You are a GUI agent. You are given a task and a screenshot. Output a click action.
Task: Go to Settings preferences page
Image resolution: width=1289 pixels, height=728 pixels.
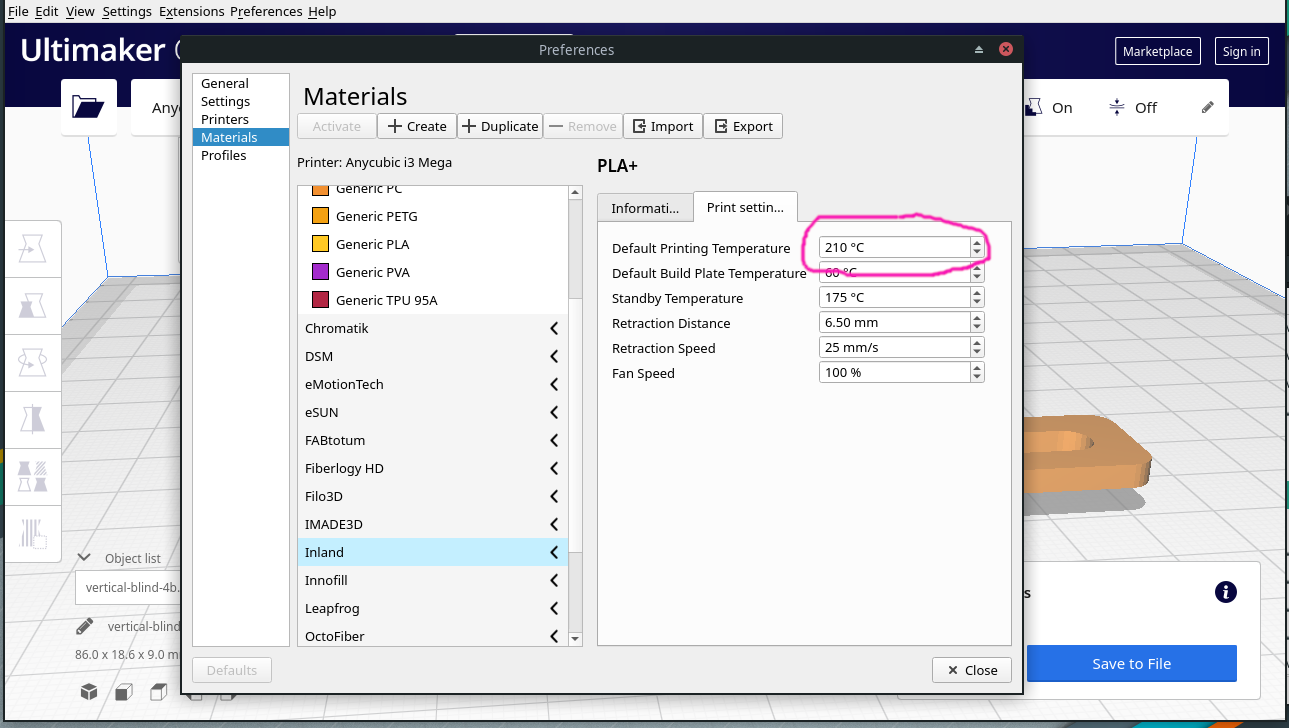(240, 101)
